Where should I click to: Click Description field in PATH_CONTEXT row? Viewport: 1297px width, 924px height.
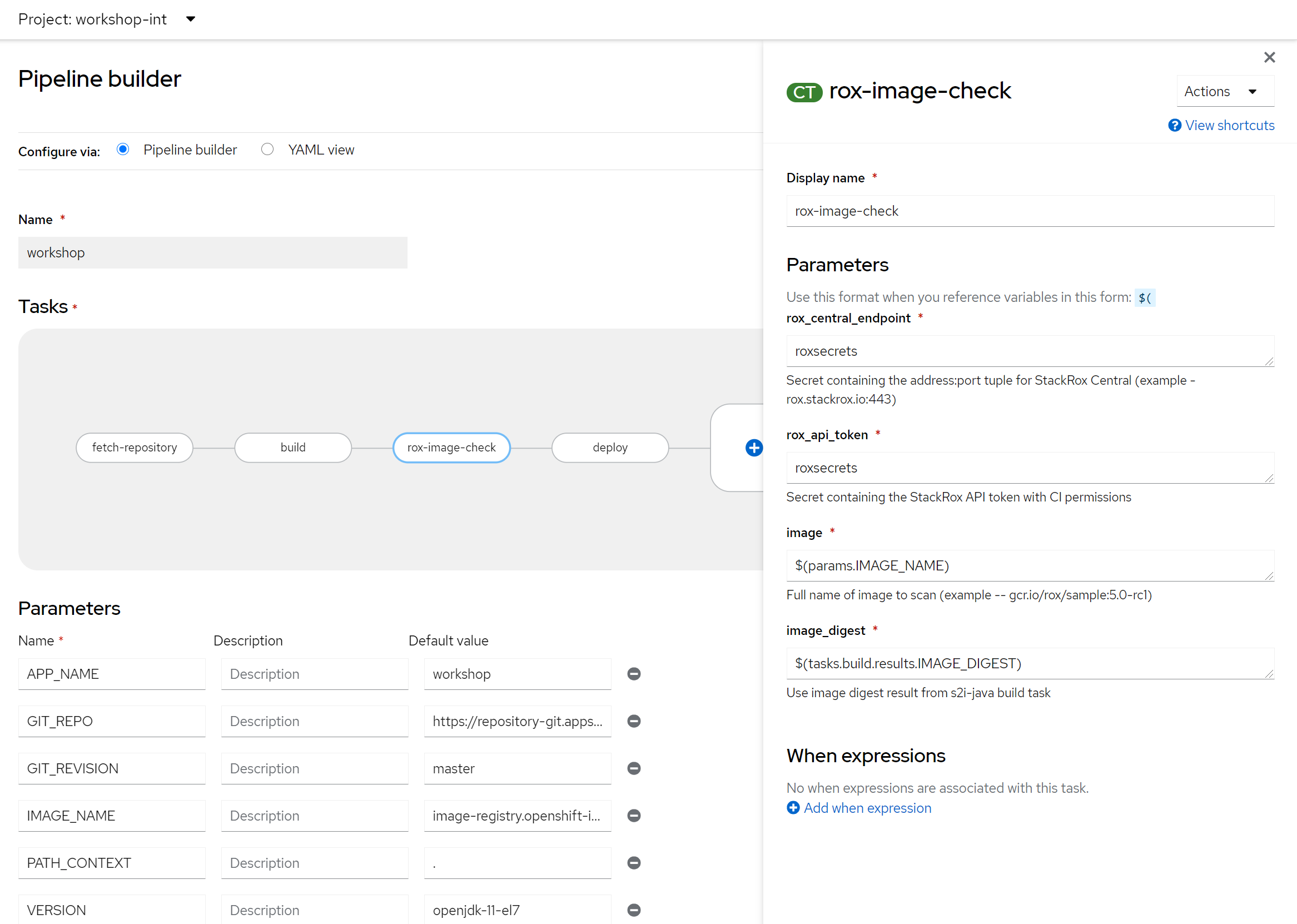(315, 863)
